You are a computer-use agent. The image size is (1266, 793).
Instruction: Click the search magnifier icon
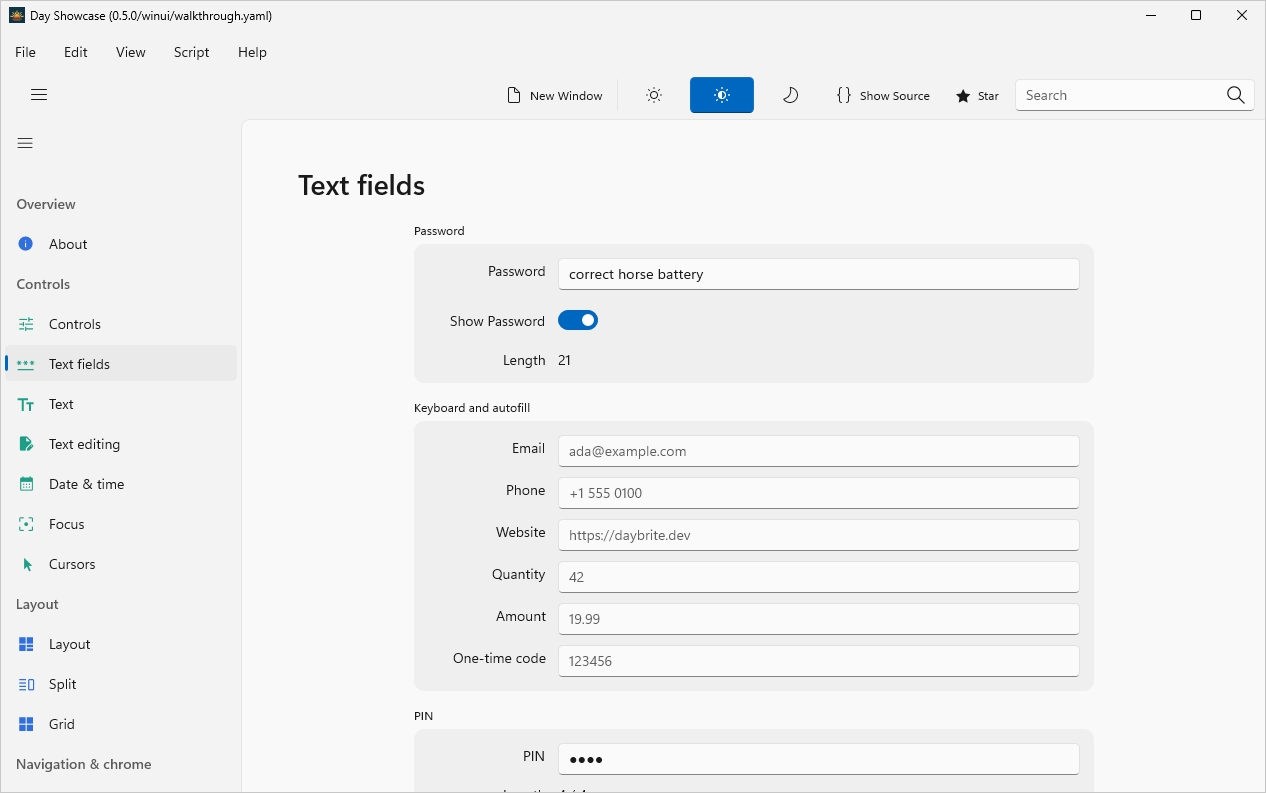pyautogui.click(x=1236, y=95)
